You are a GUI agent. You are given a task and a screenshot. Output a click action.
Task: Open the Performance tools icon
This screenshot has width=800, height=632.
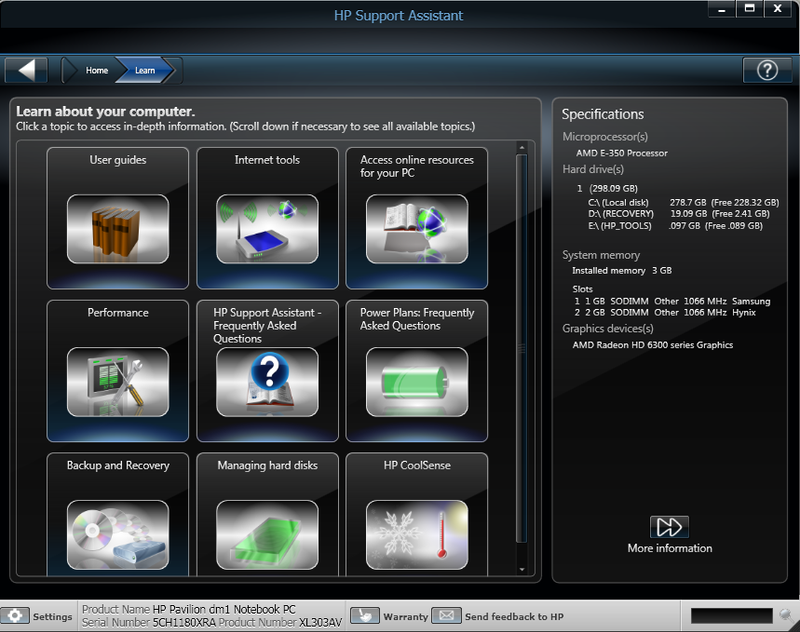click(118, 382)
